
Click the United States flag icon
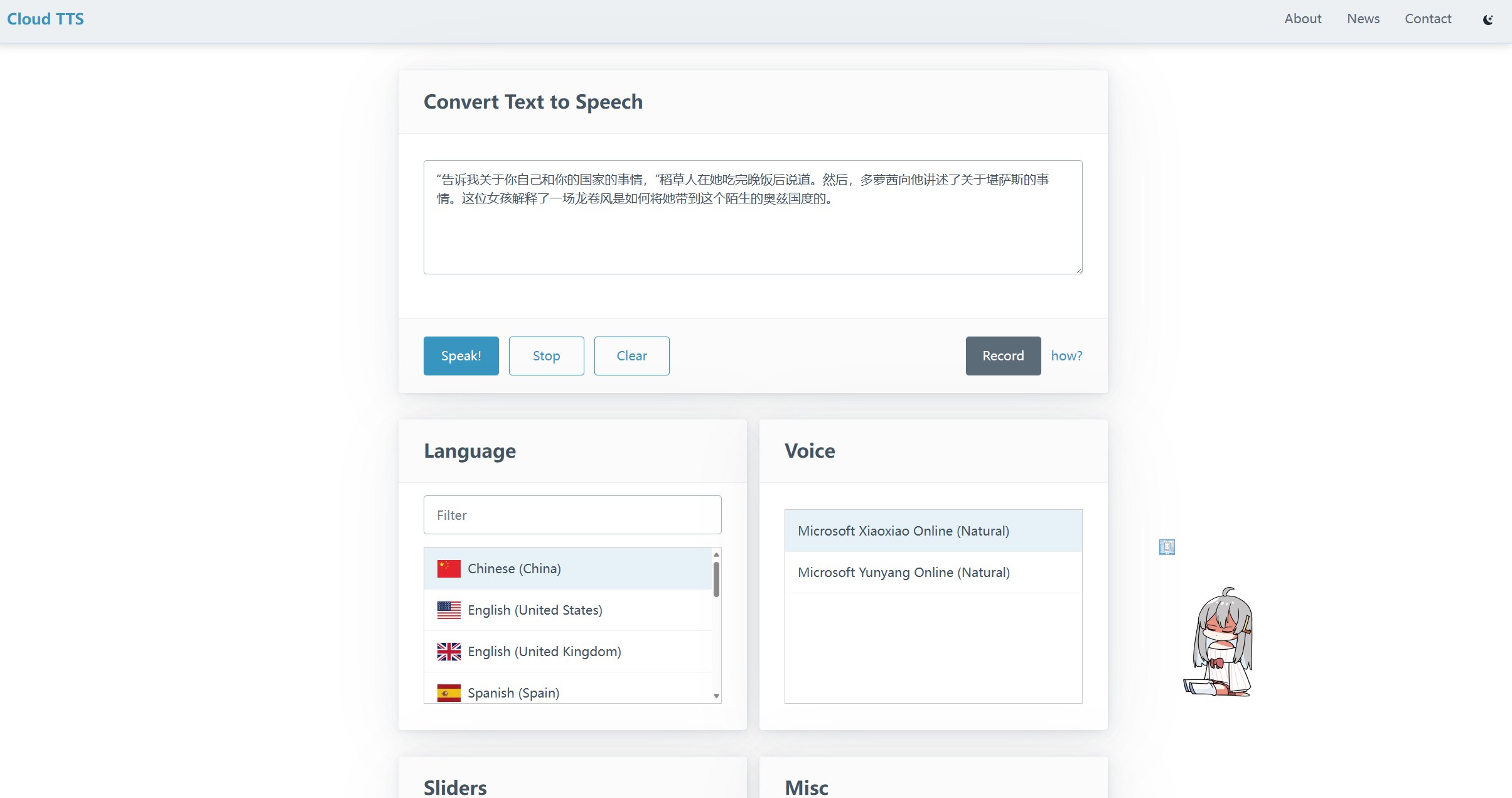[448, 610]
